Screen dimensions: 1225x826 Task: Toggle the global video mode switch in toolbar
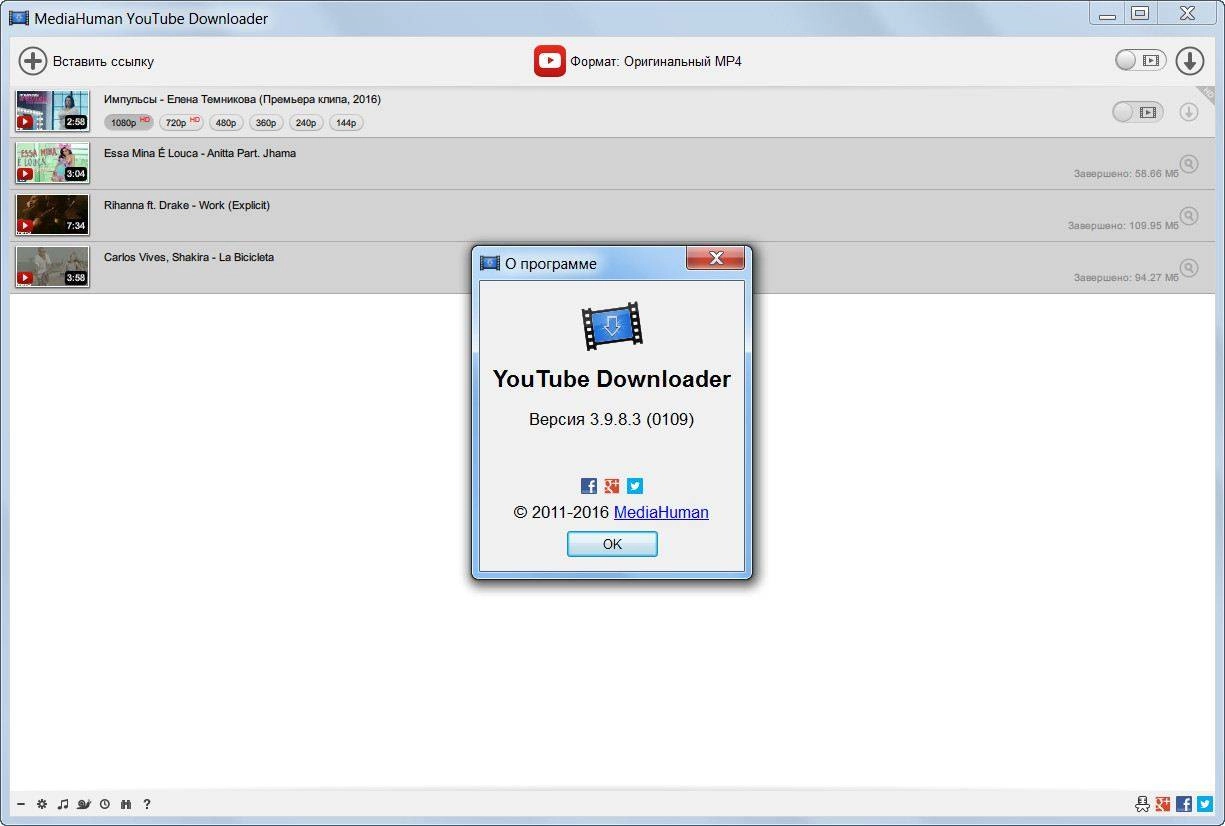point(1141,61)
